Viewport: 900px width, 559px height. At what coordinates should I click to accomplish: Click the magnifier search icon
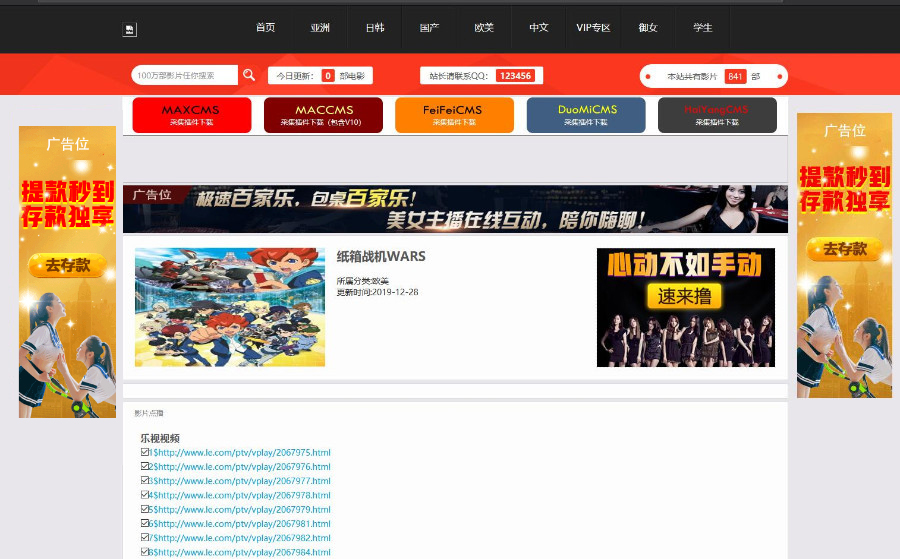point(249,75)
